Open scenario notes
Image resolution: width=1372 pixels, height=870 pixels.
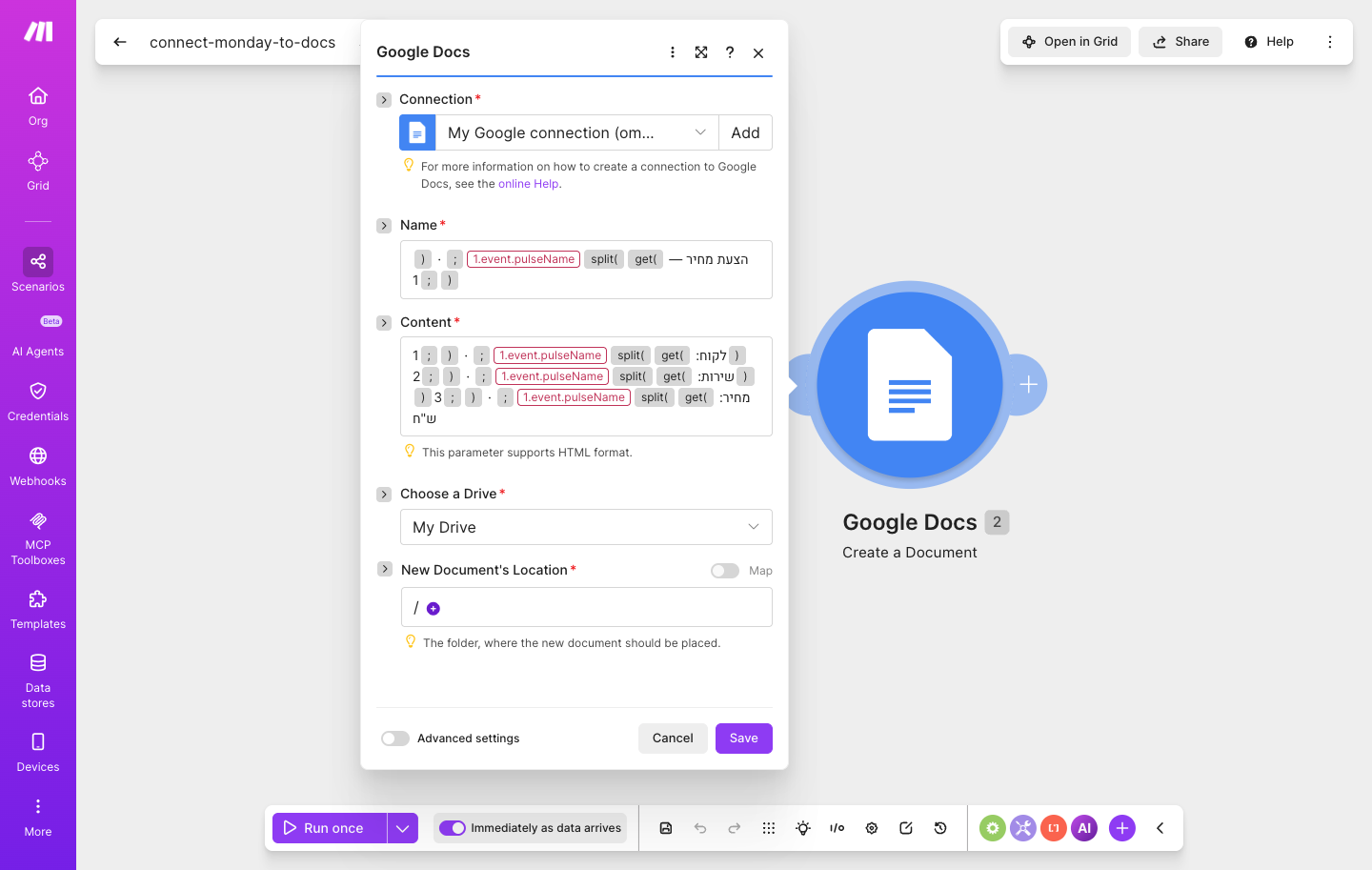906,828
